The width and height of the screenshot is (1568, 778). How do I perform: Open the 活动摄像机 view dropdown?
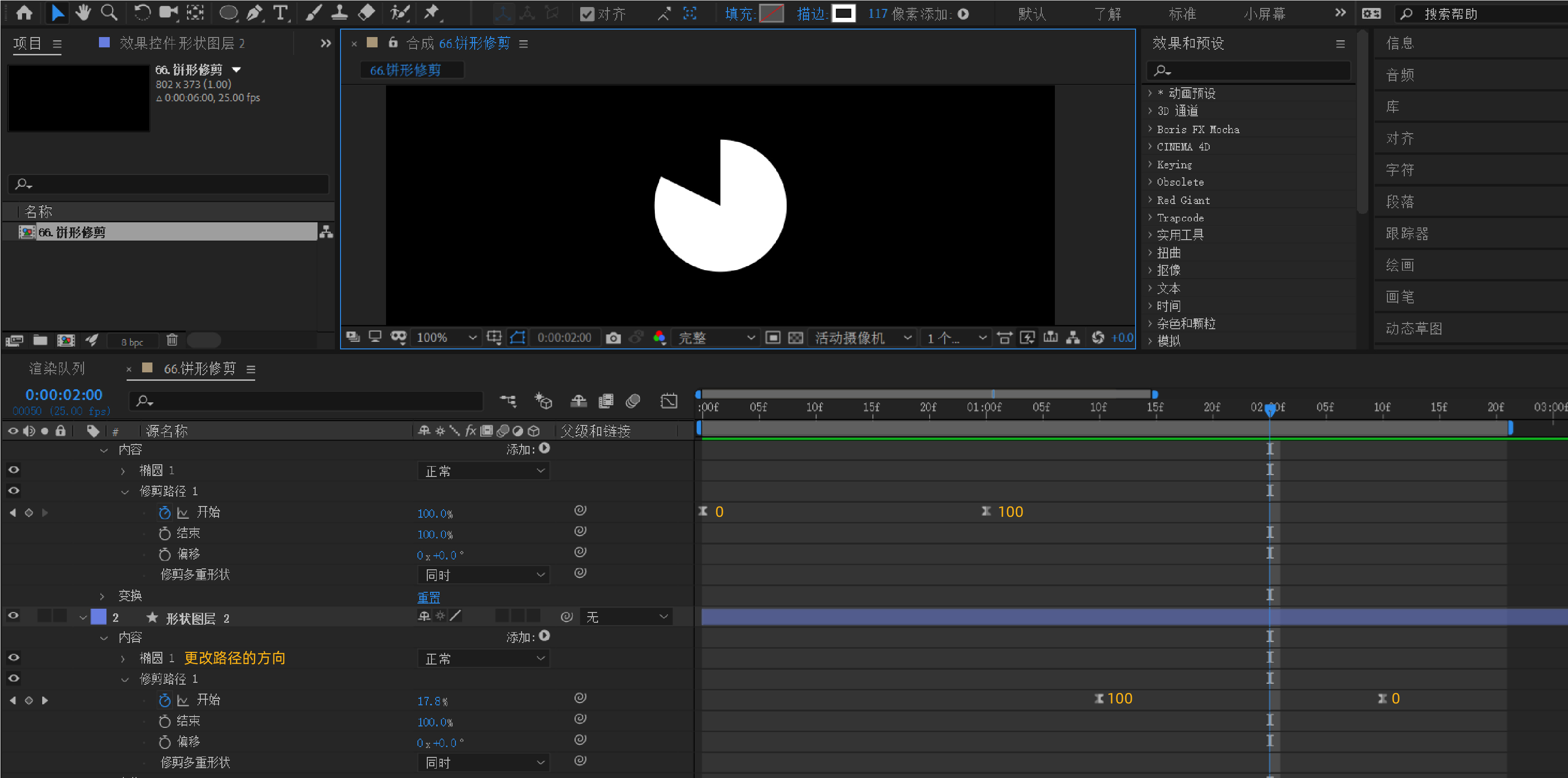(x=863, y=338)
